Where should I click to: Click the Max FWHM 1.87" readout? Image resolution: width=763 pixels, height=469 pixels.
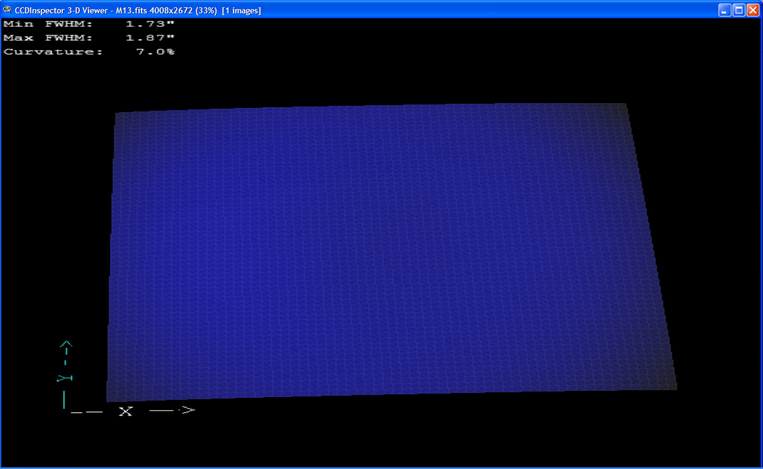[x=89, y=37]
